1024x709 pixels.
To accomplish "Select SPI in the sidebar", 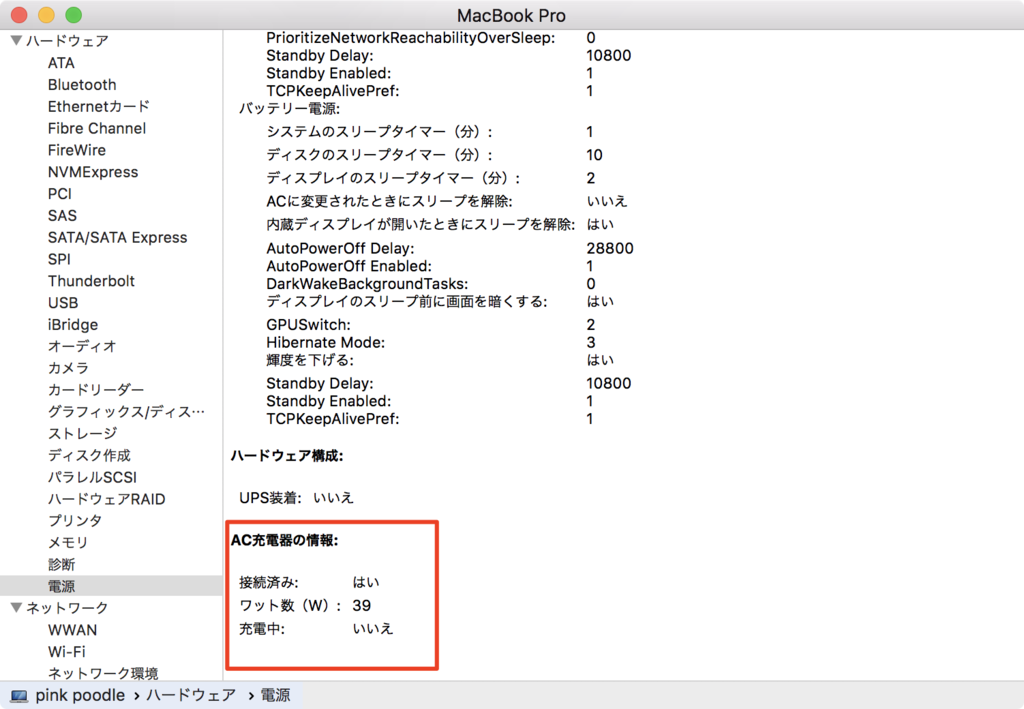I will (x=59, y=259).
